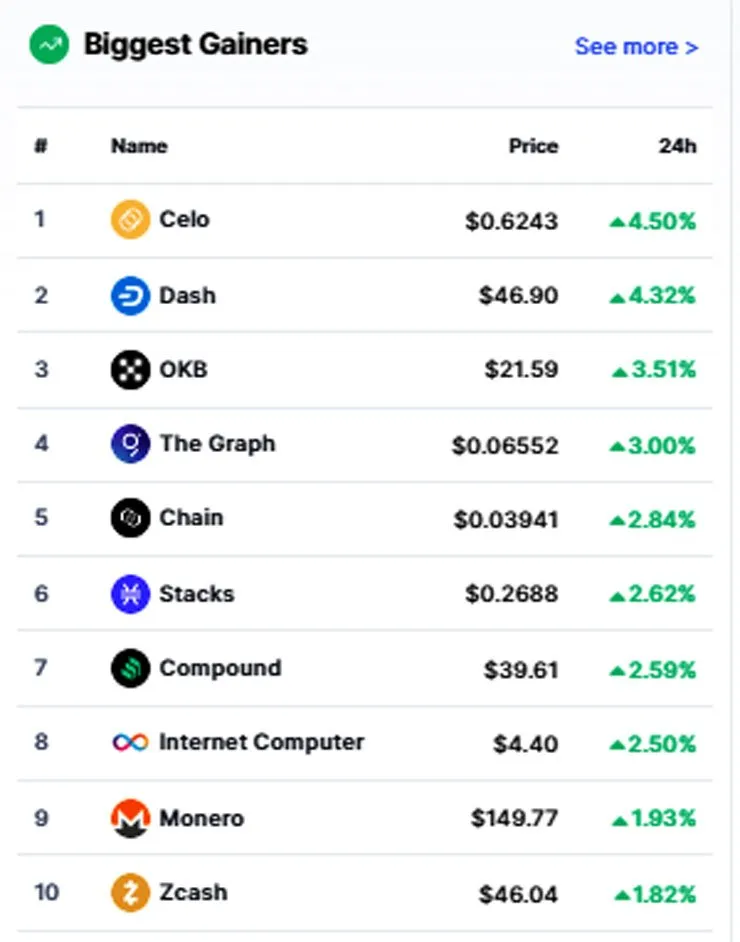The width and height of the screenshot is (740, 942).
Task: Select the OKB token icon
Action: [x=130, y=369]
